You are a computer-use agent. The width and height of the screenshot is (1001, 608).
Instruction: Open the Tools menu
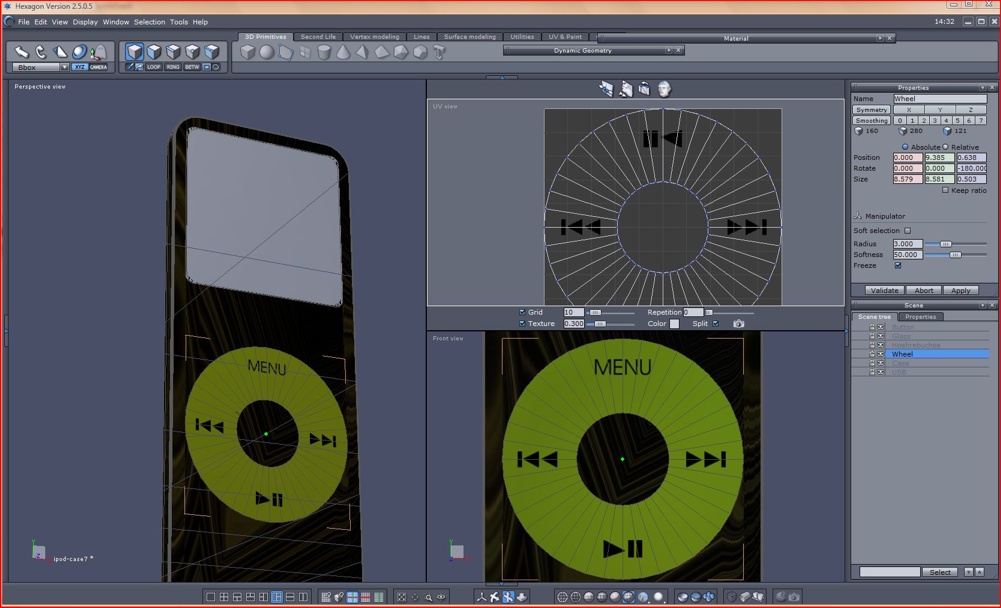pos(179,22)
